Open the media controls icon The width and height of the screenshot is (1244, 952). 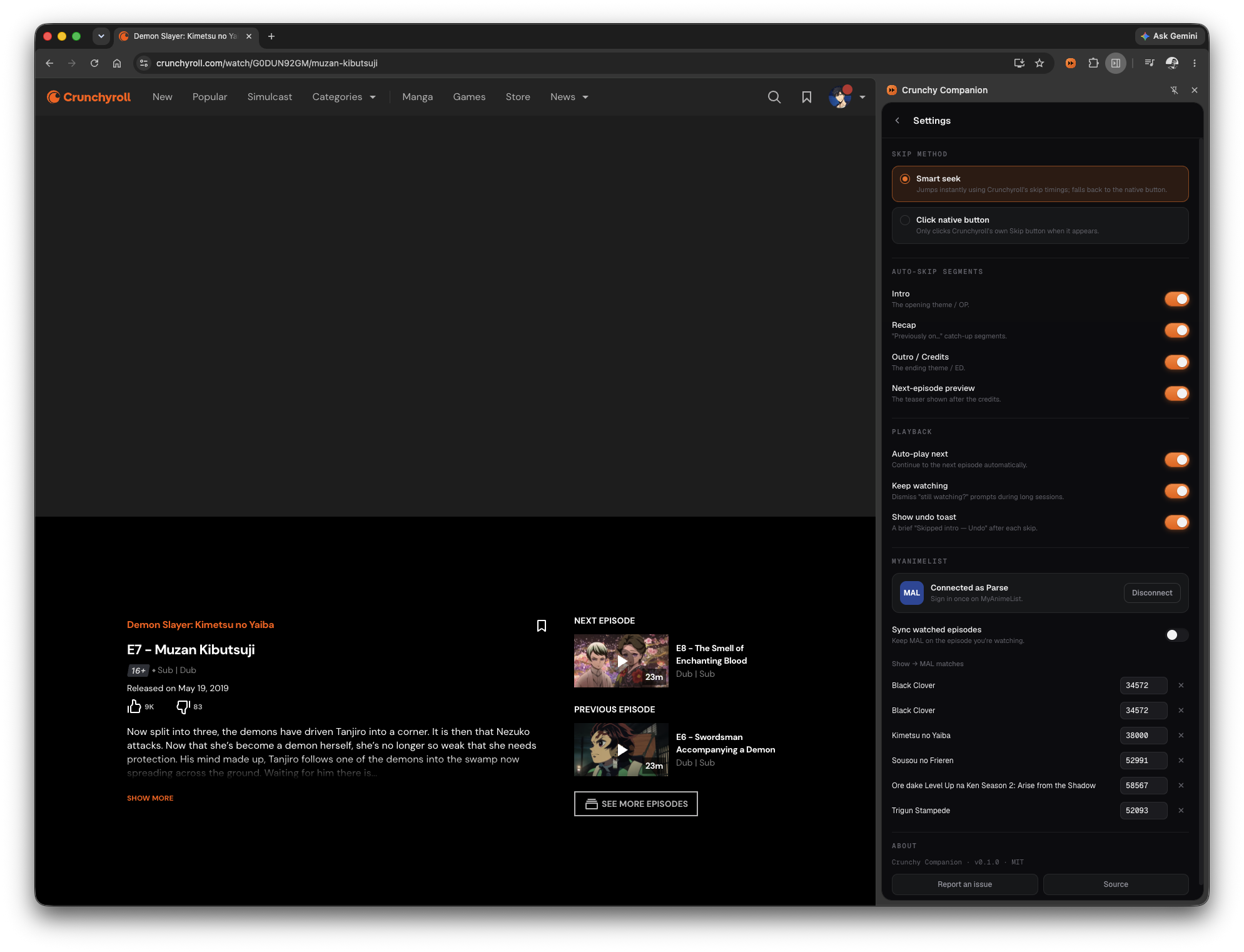pyautogui.click(x=1150, y=63)
